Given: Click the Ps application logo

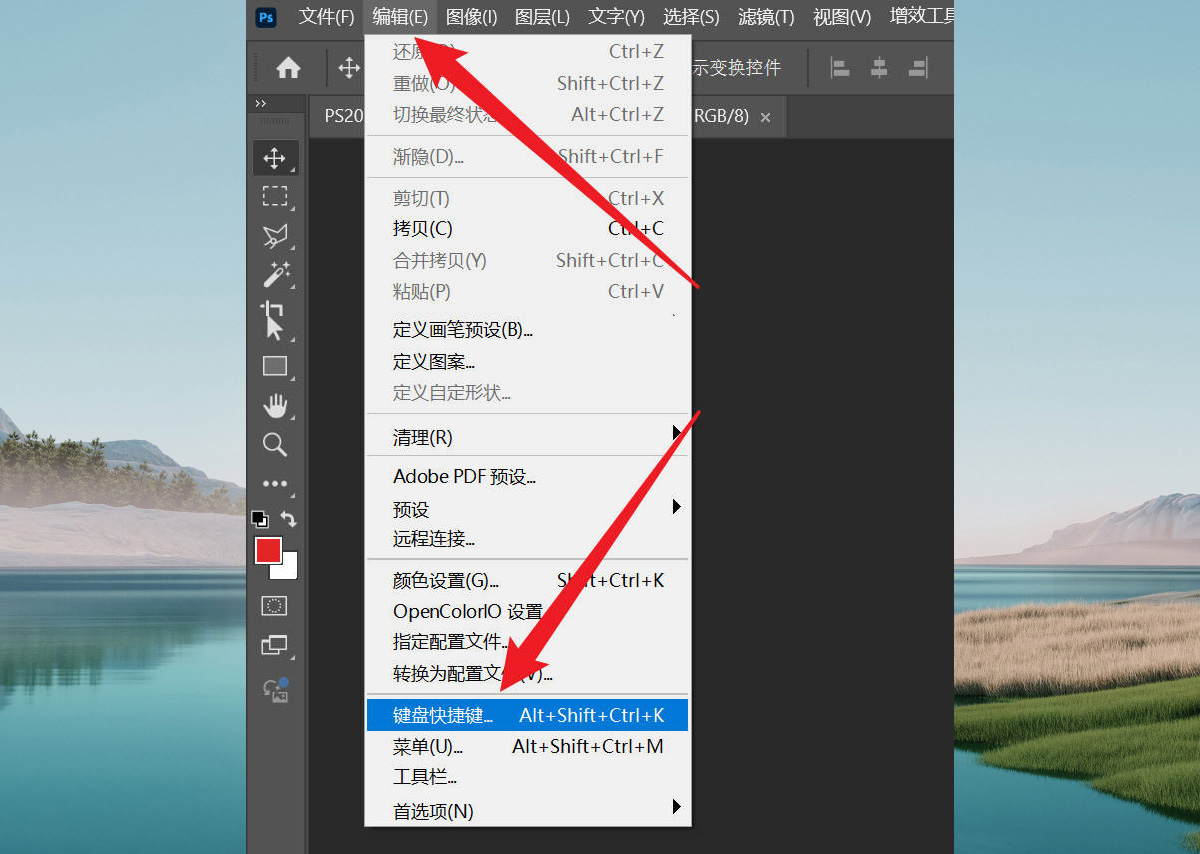Looking at the screenshot, I should pos(266,17).
